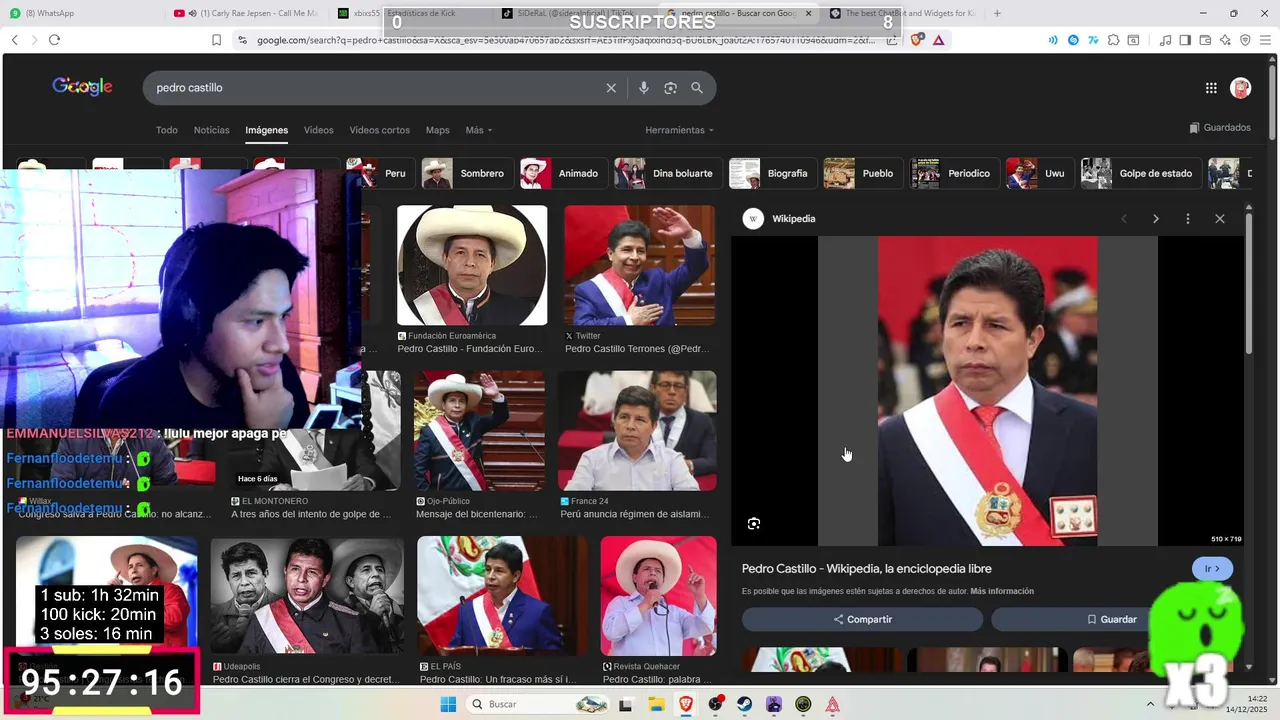1280x720 pixels.
Task: Open the Google account avatar
Action: (1241, 88)
